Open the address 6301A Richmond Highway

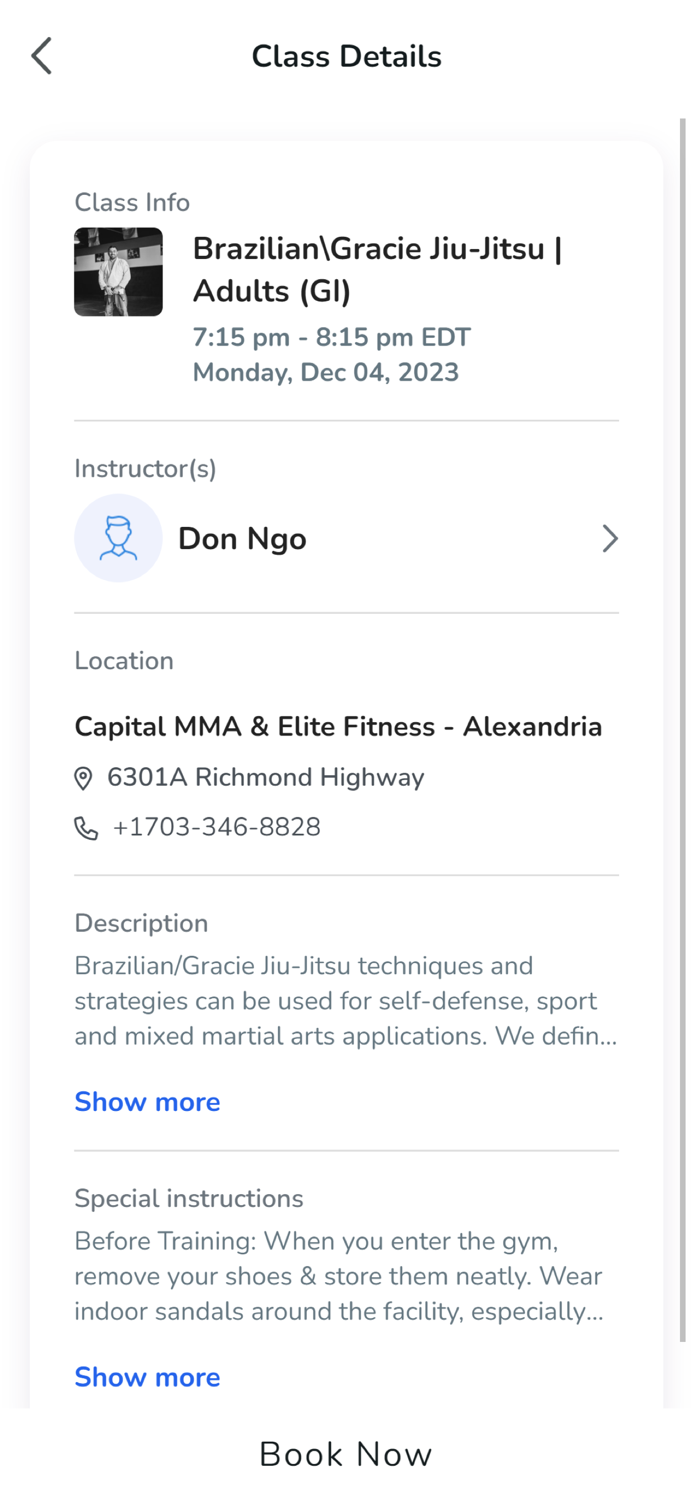coord(266,777)
